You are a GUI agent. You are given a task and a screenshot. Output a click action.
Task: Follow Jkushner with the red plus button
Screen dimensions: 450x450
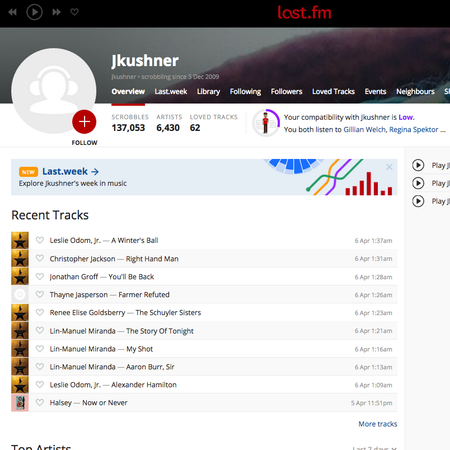click(x=84, y=122)
